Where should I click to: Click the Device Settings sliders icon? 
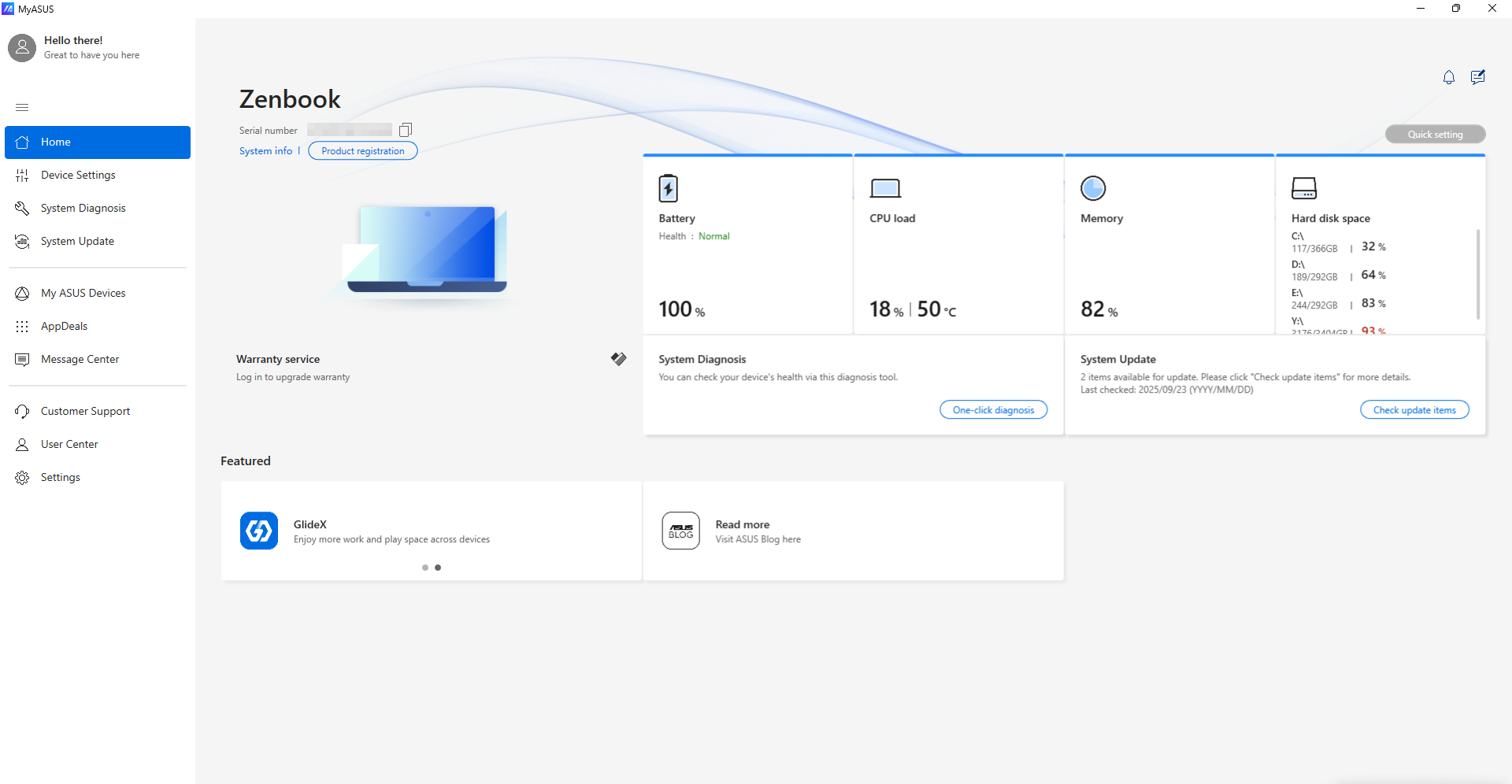coord(22,175)
